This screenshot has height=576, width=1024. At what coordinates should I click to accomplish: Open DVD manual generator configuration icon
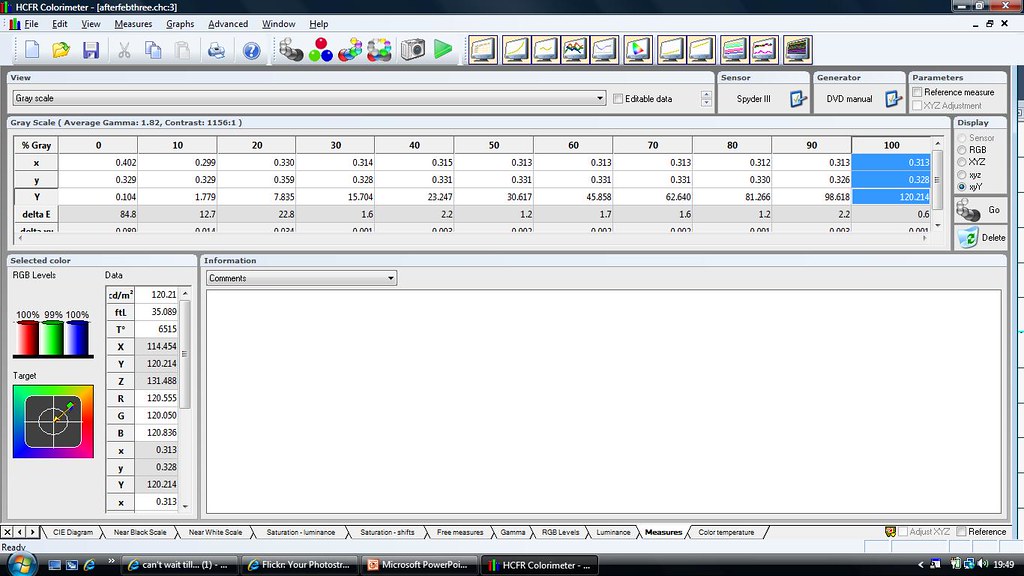pos(893,99)
